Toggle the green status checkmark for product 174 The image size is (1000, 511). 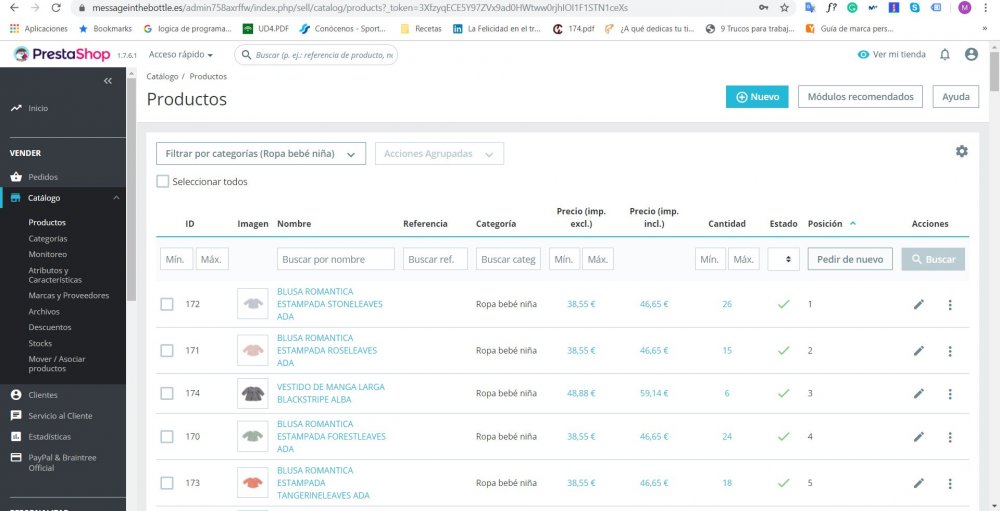pyautogui.click(x=784, y=393)
